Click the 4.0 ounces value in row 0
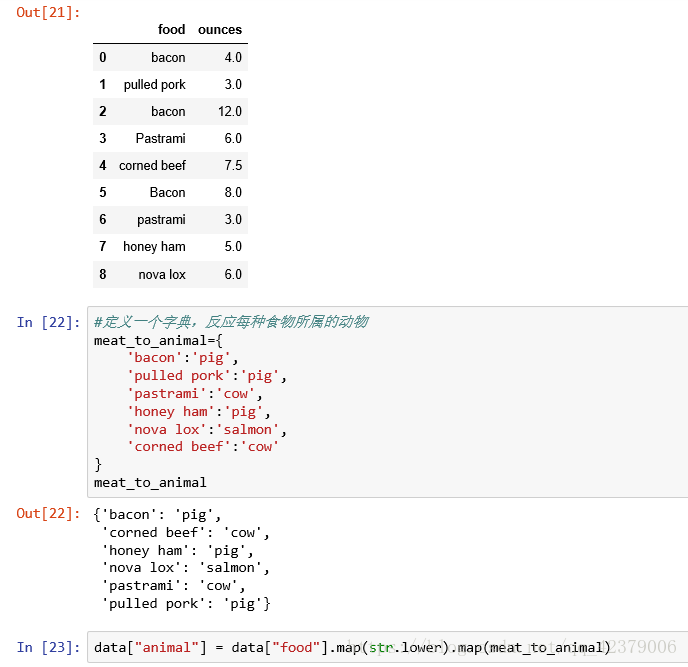 tap(233, 57)
